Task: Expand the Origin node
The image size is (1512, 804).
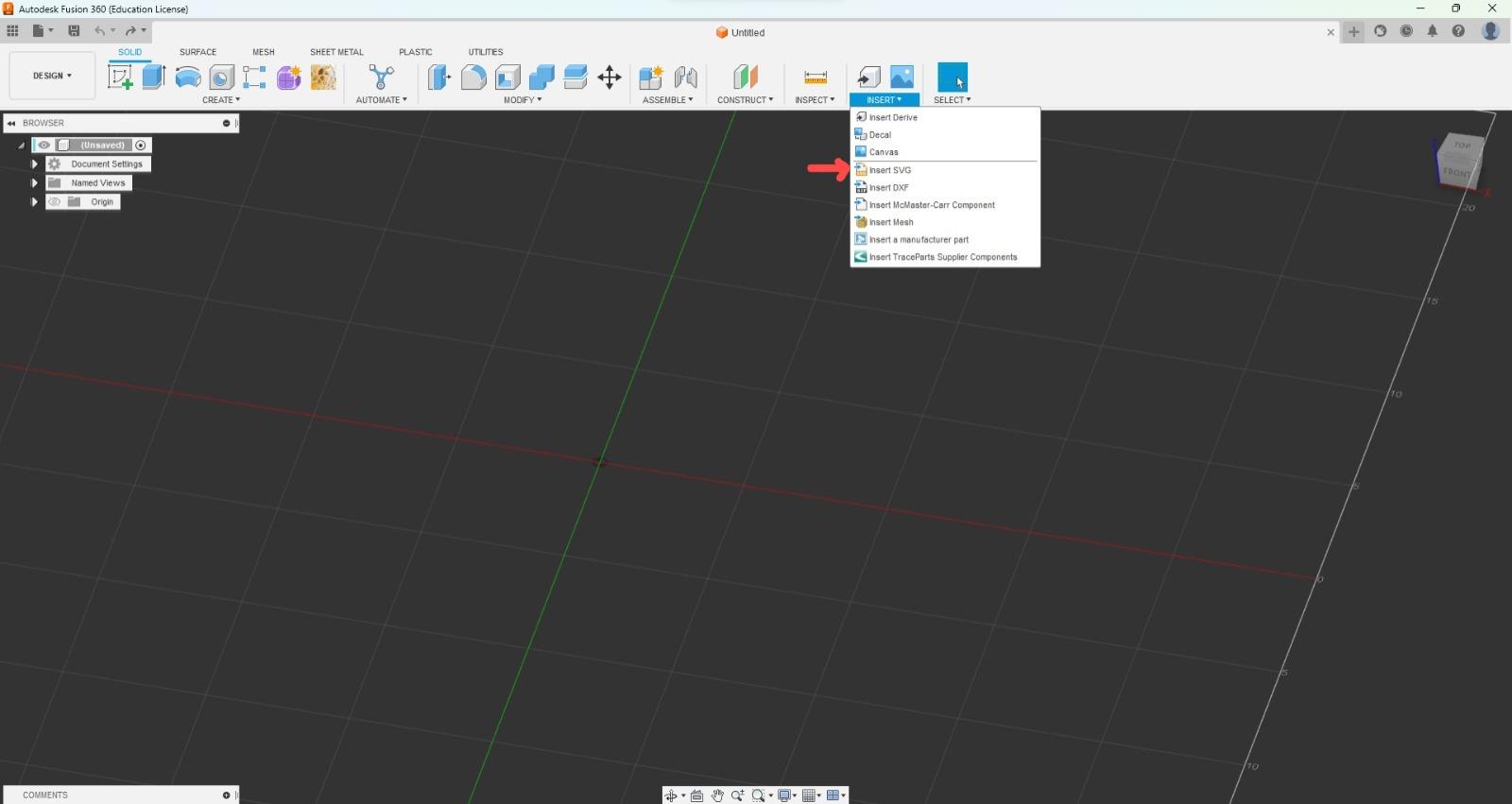Action: (x=34, y=202)
